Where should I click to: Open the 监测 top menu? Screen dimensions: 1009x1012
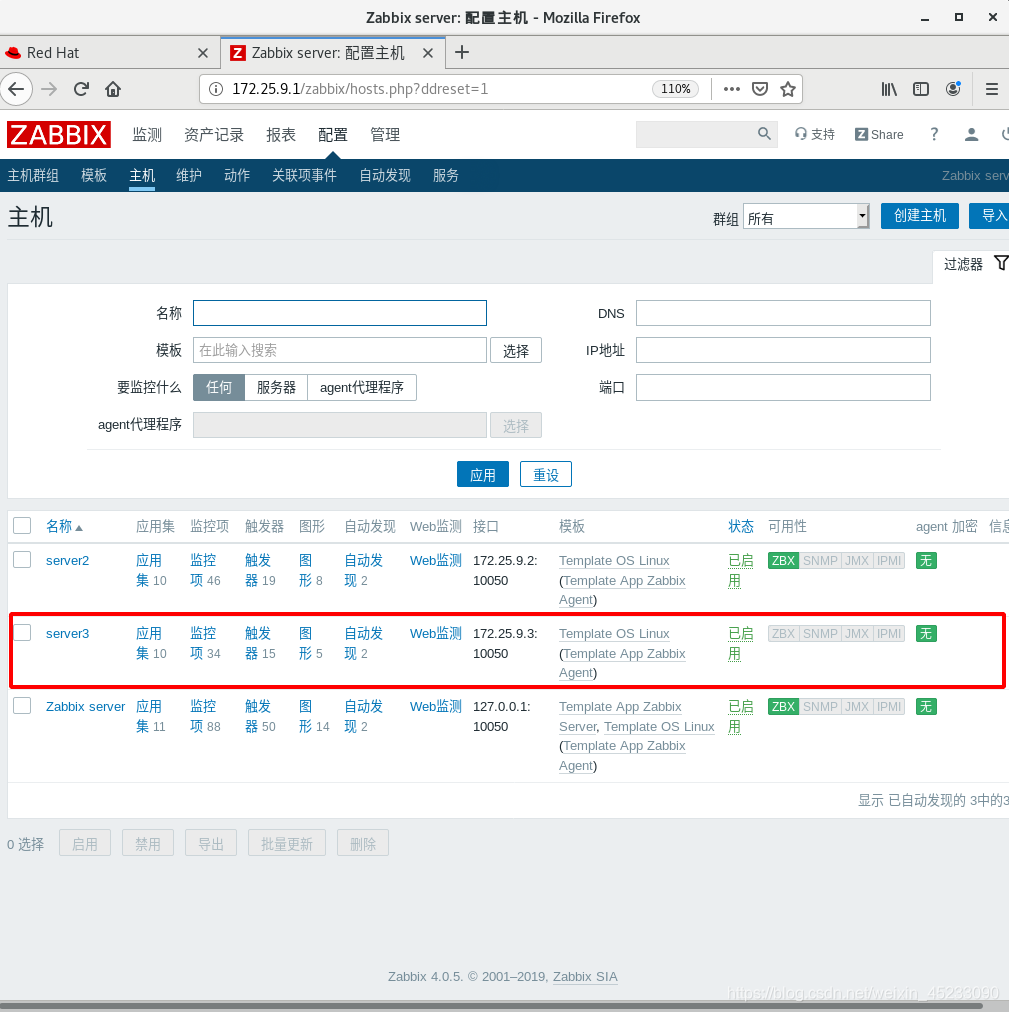point(147,134)
